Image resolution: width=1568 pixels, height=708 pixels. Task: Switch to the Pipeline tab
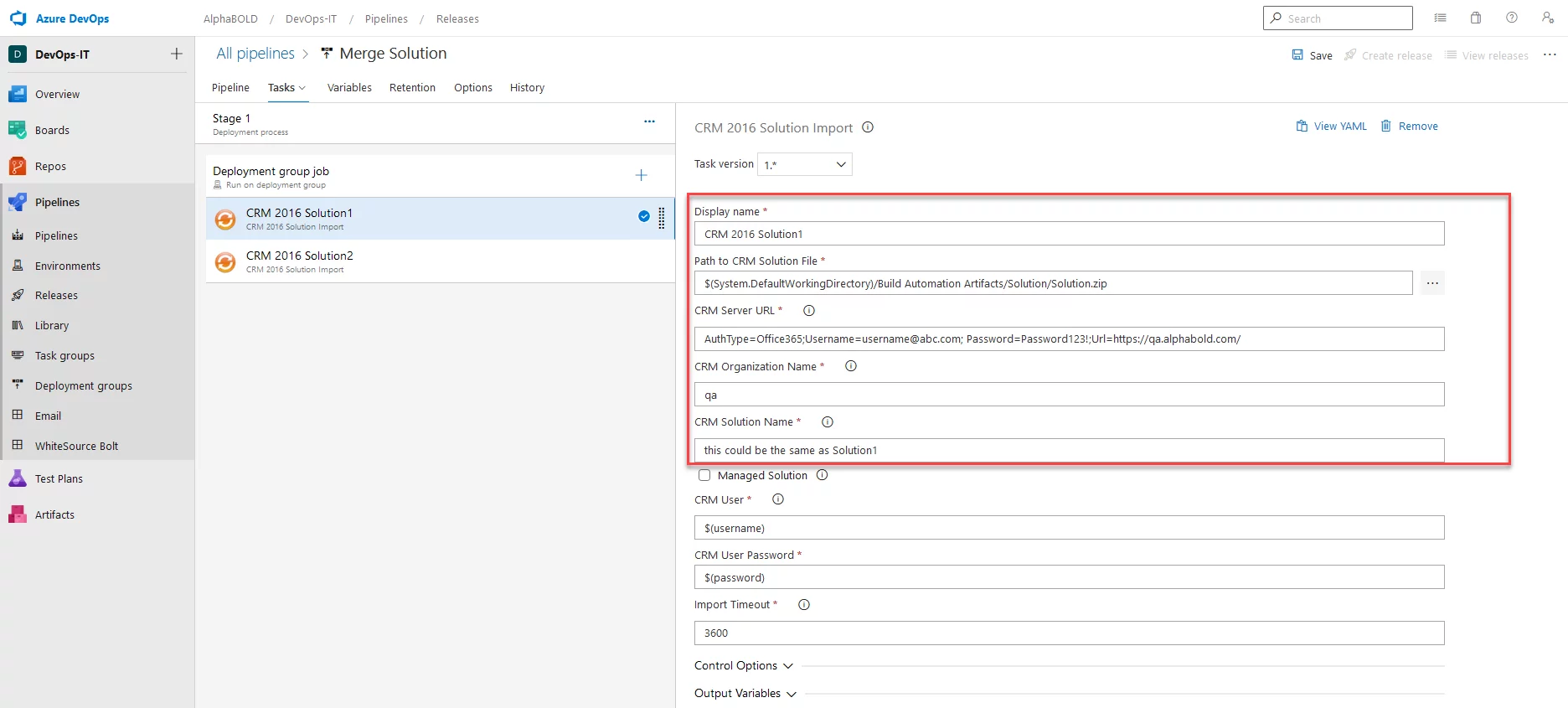[x=230, y=88]
